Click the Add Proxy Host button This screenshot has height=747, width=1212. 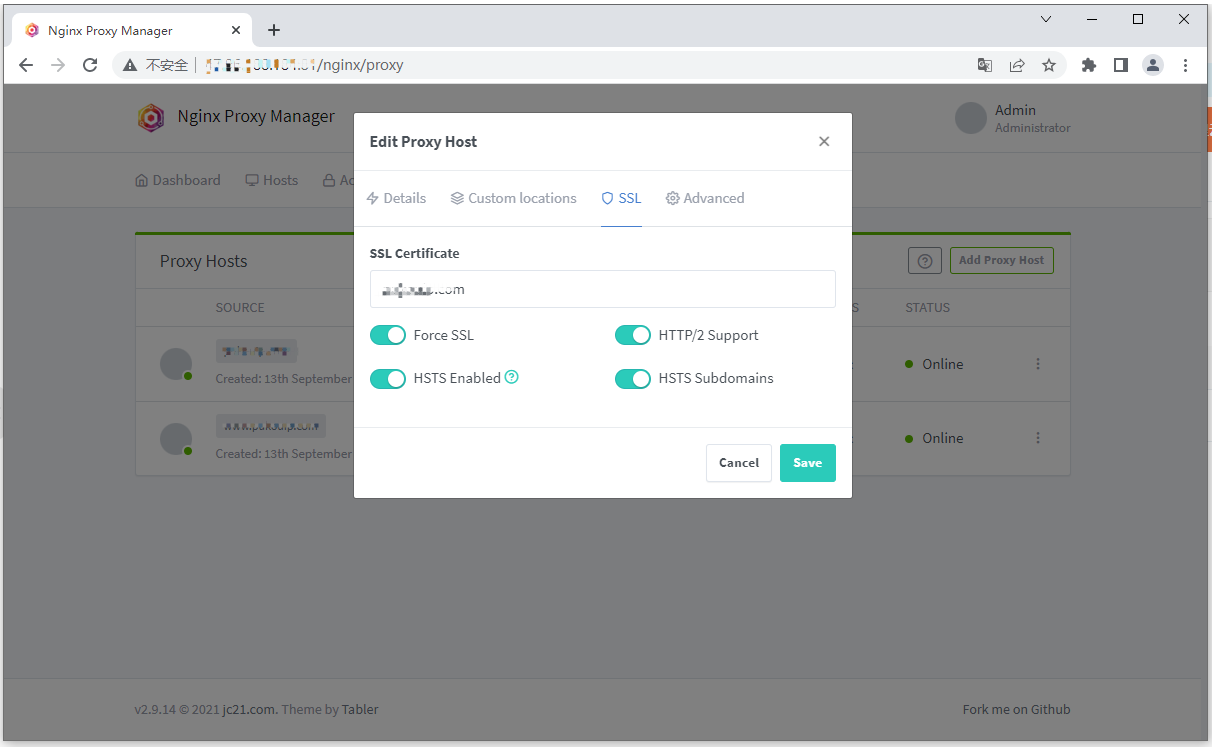[x=1001, y=260]
